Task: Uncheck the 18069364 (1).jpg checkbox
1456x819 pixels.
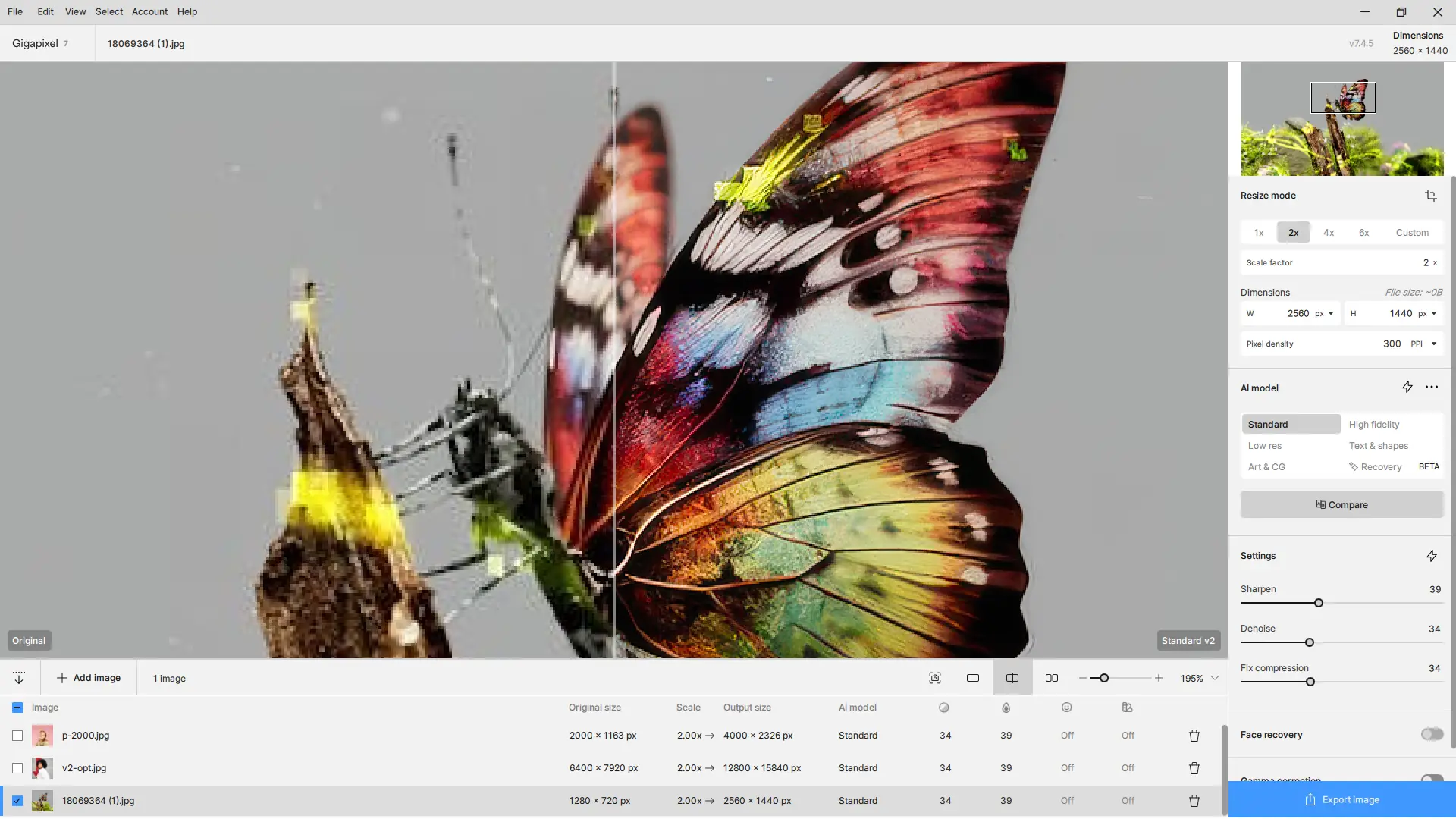Action: coord(17,801)
